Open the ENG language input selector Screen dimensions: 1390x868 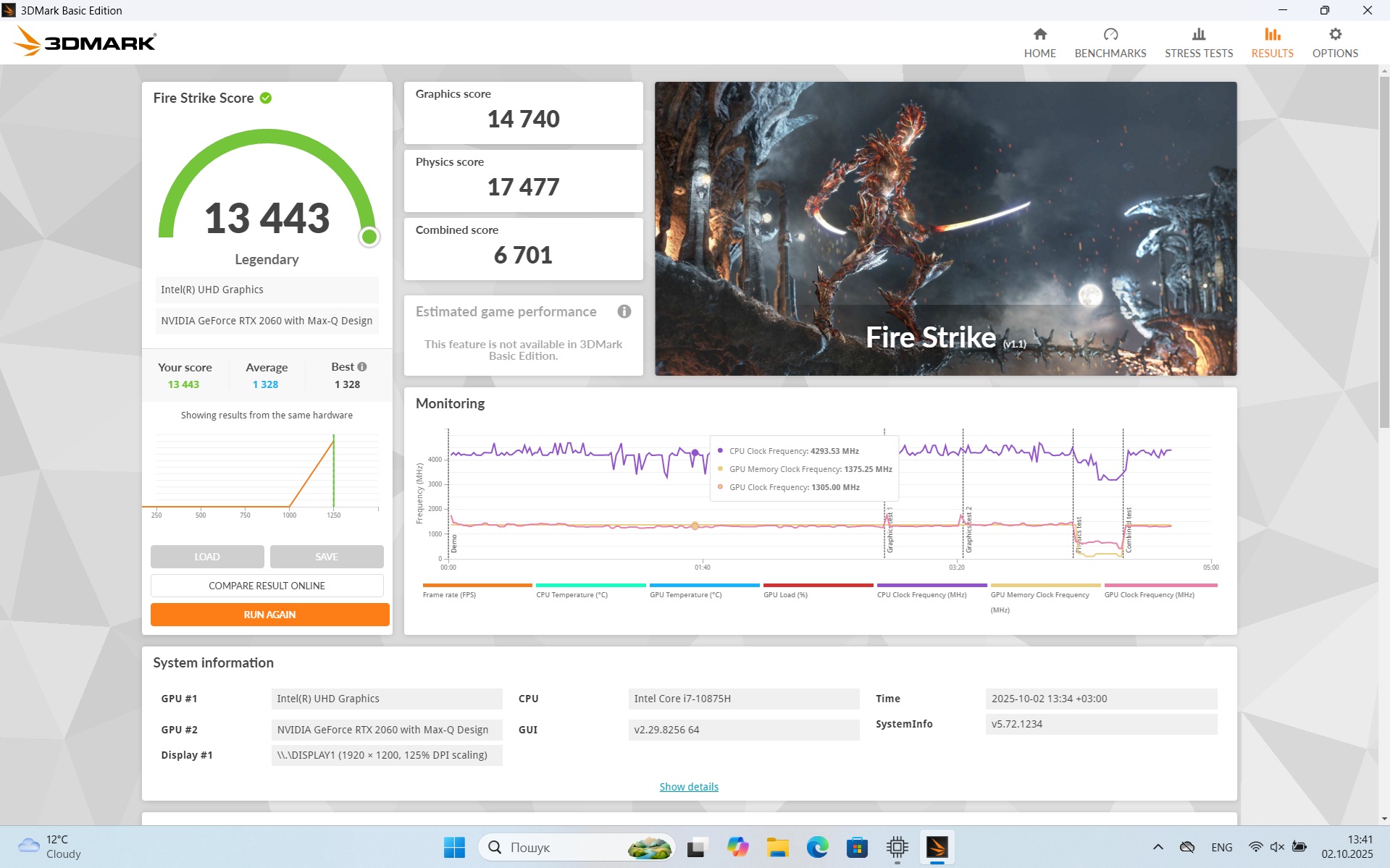pyautogui.click(x=1221, y=847)
